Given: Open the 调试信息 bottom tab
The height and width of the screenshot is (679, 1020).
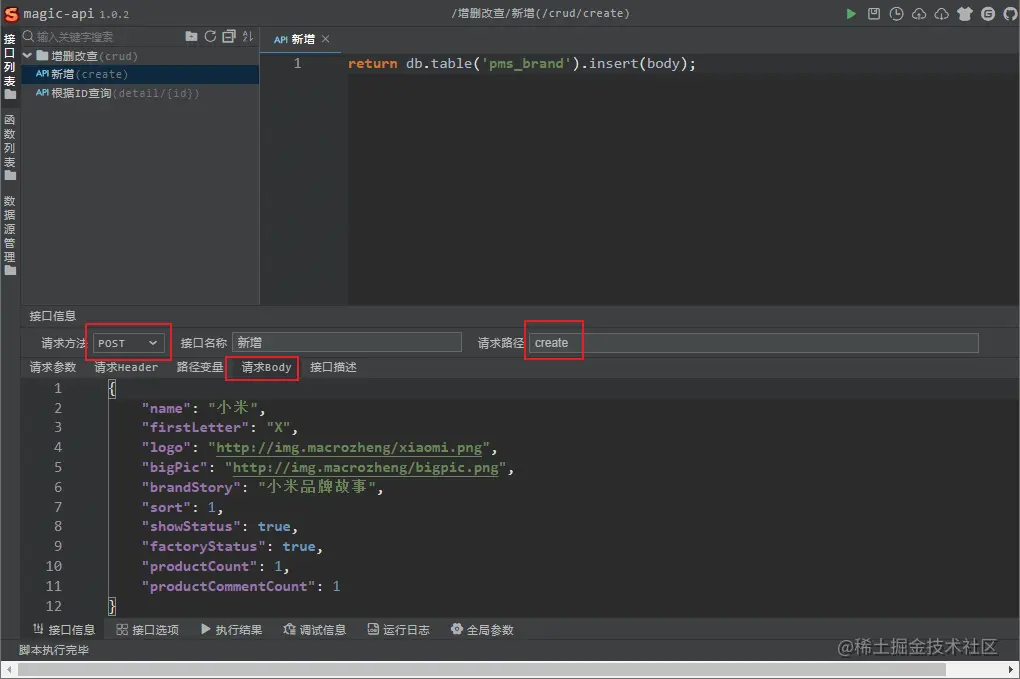Looking at the screenshot, I should click(x=315, y=630).
